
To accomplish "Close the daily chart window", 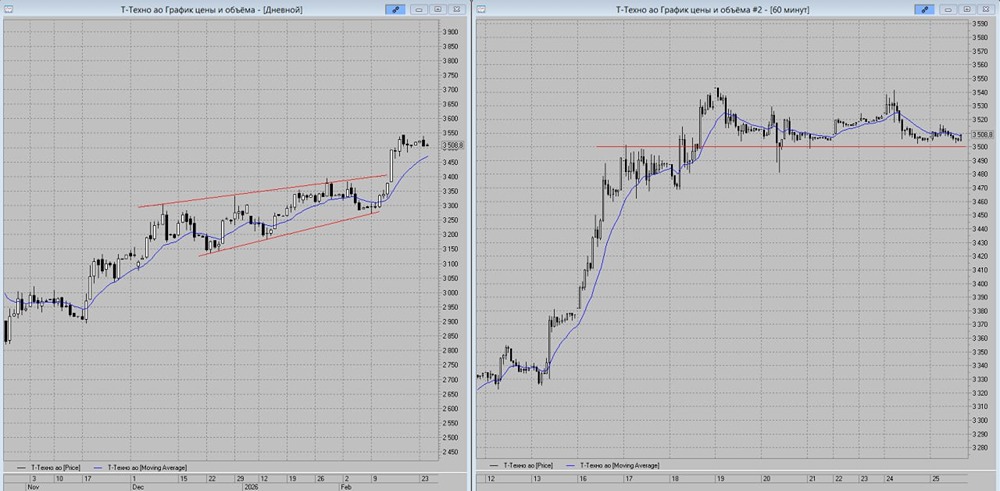I will pos(457,8).
